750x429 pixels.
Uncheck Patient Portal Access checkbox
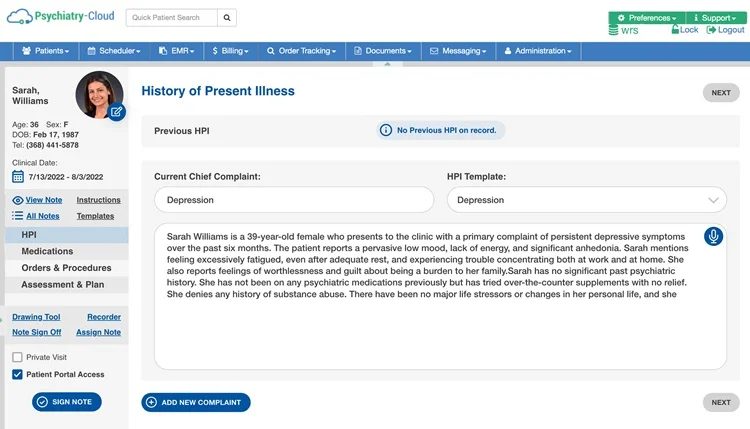click(x=17, y=374)
